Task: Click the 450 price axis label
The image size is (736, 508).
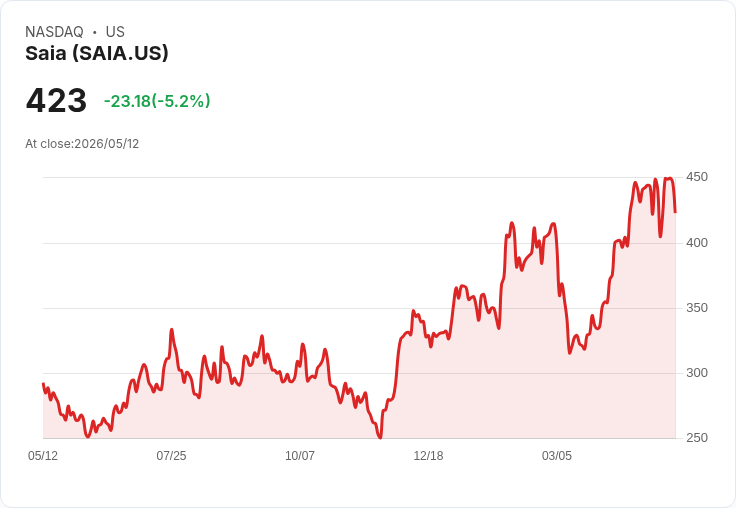Action: pyautogui.click(x=697, y=177)
